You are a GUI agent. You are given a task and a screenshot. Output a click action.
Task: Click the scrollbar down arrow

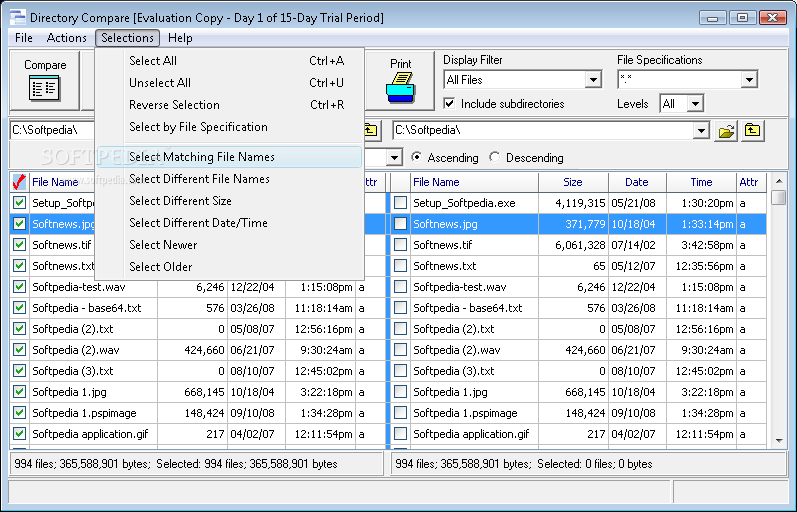[x=779, y=441]
